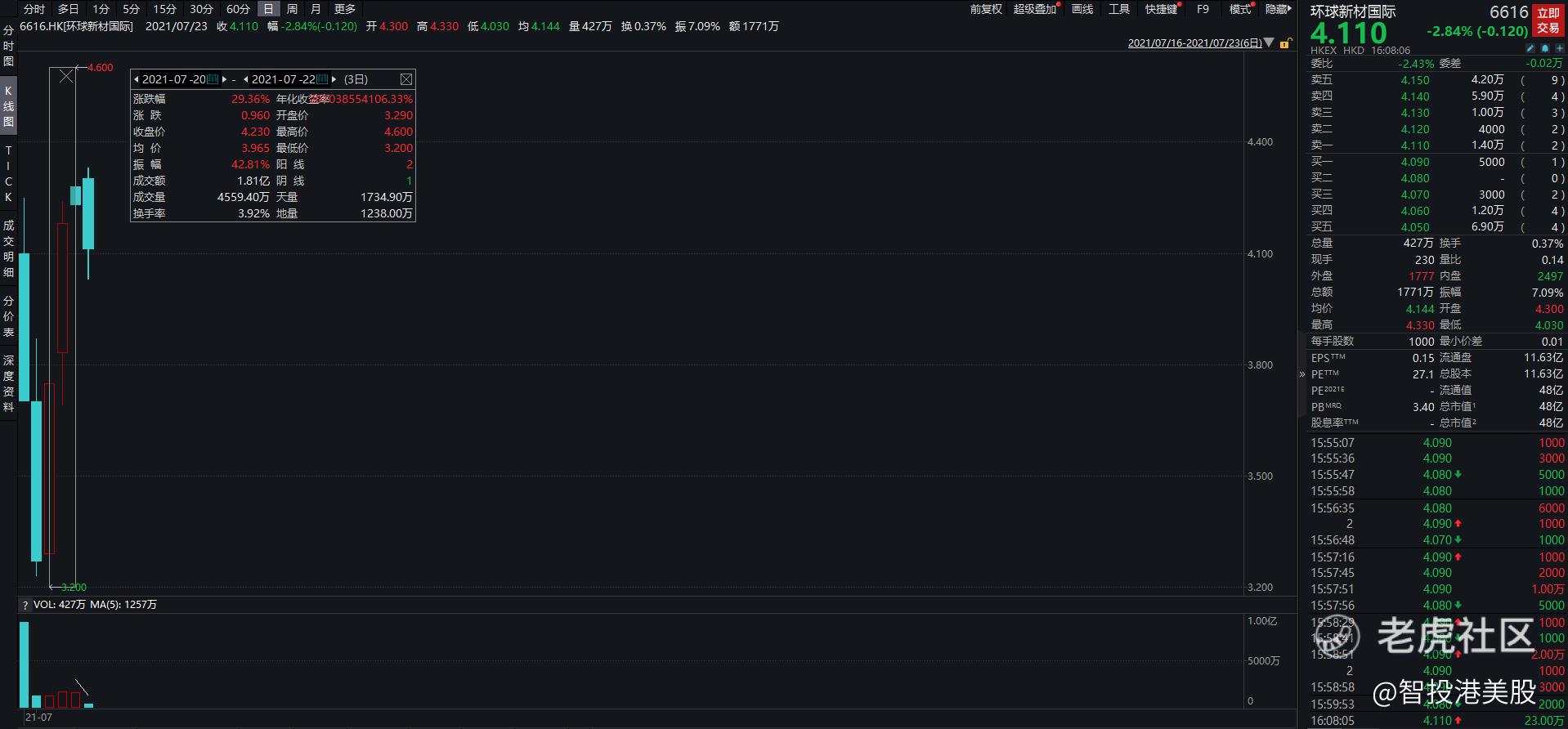Open the 分时图 side tab
This screenshot has height=729, width=1568.
(x=8, y=46)
